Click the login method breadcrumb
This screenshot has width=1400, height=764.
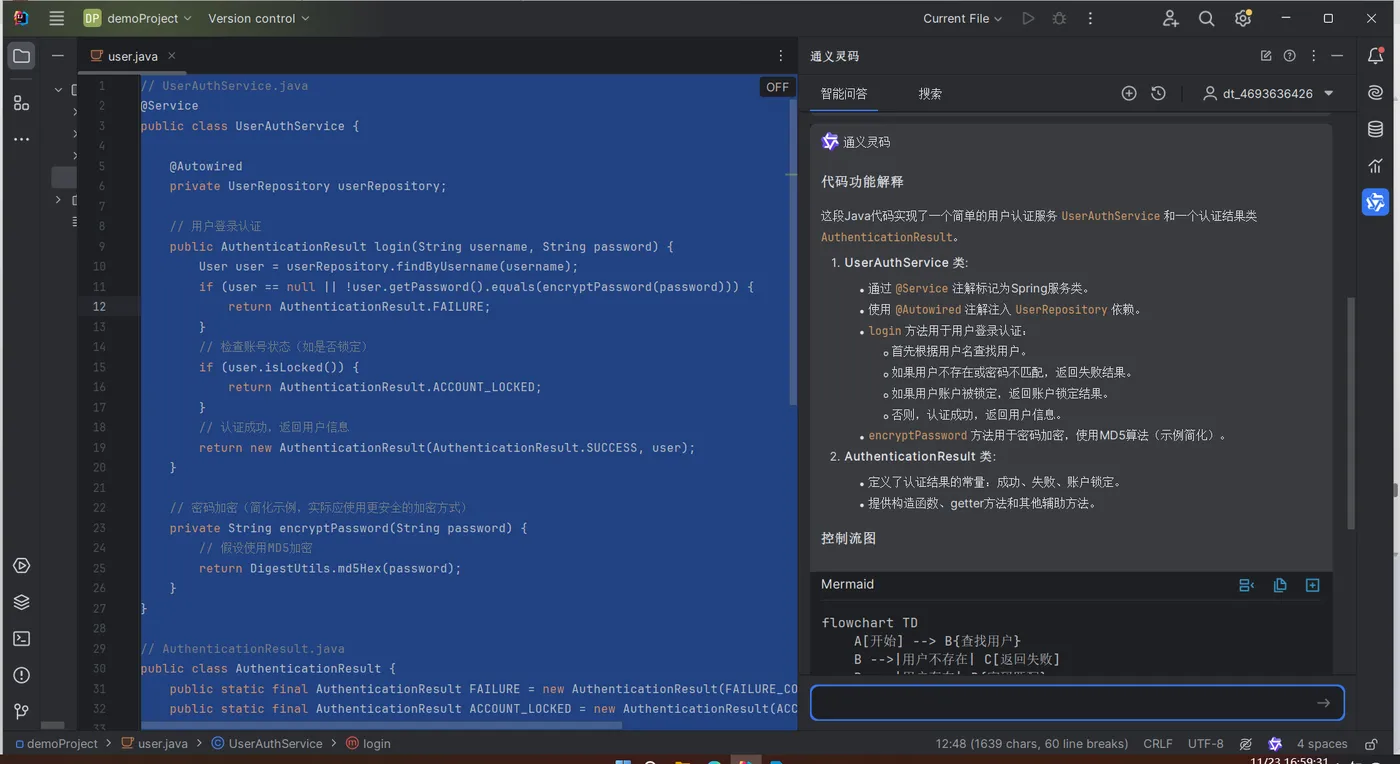368,744
